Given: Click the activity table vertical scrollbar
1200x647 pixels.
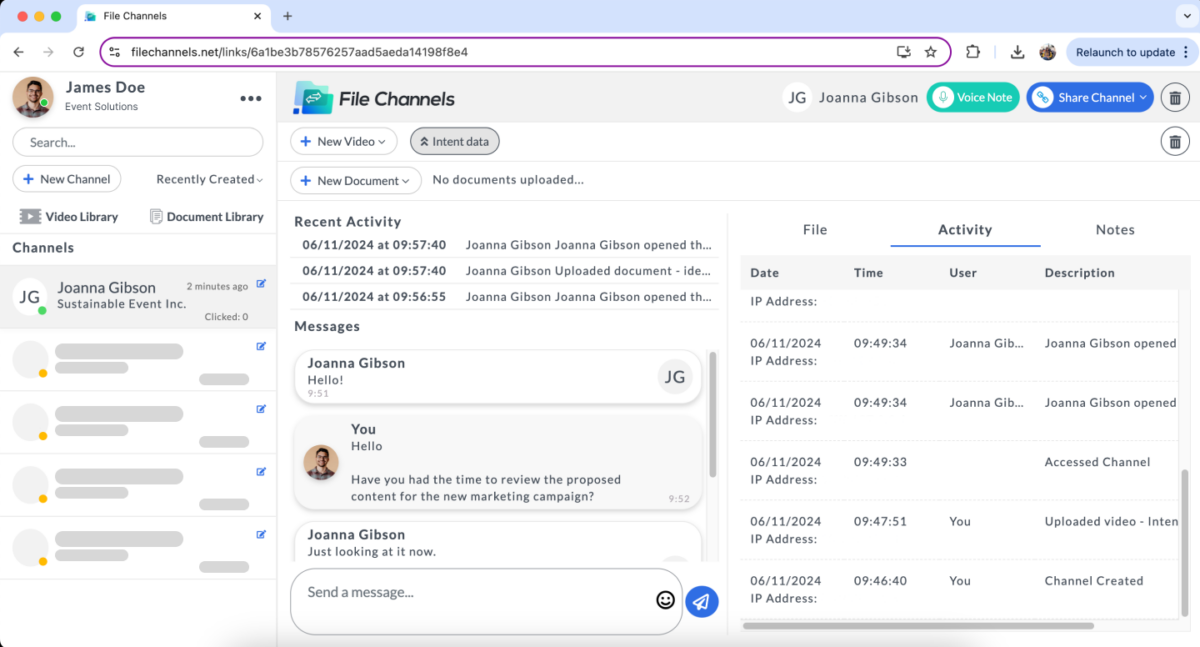Looking at the screenshot, I should tap(1185, 542).
